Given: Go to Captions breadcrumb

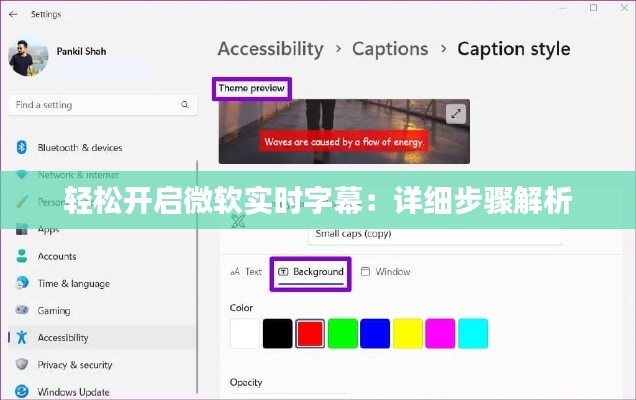Looking at the screenshot, I should (x=390, y=49).
